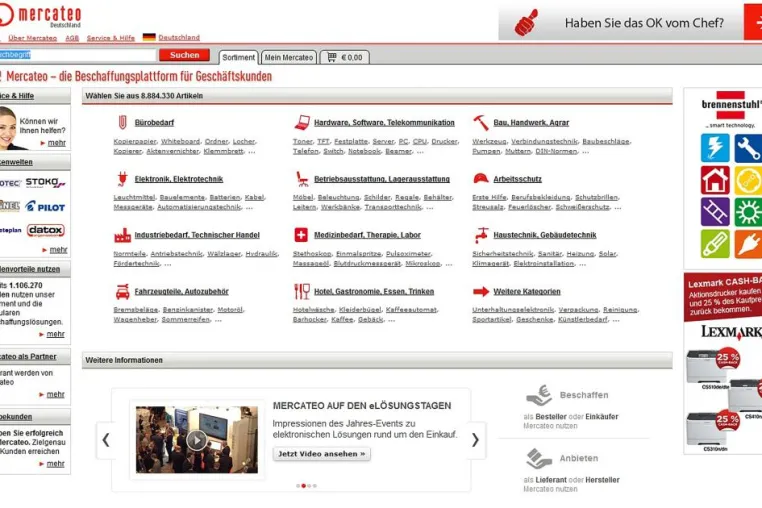Click the medical cross icon for Medizinbedarf
This screenshot has width=762, height=508.
301,235
